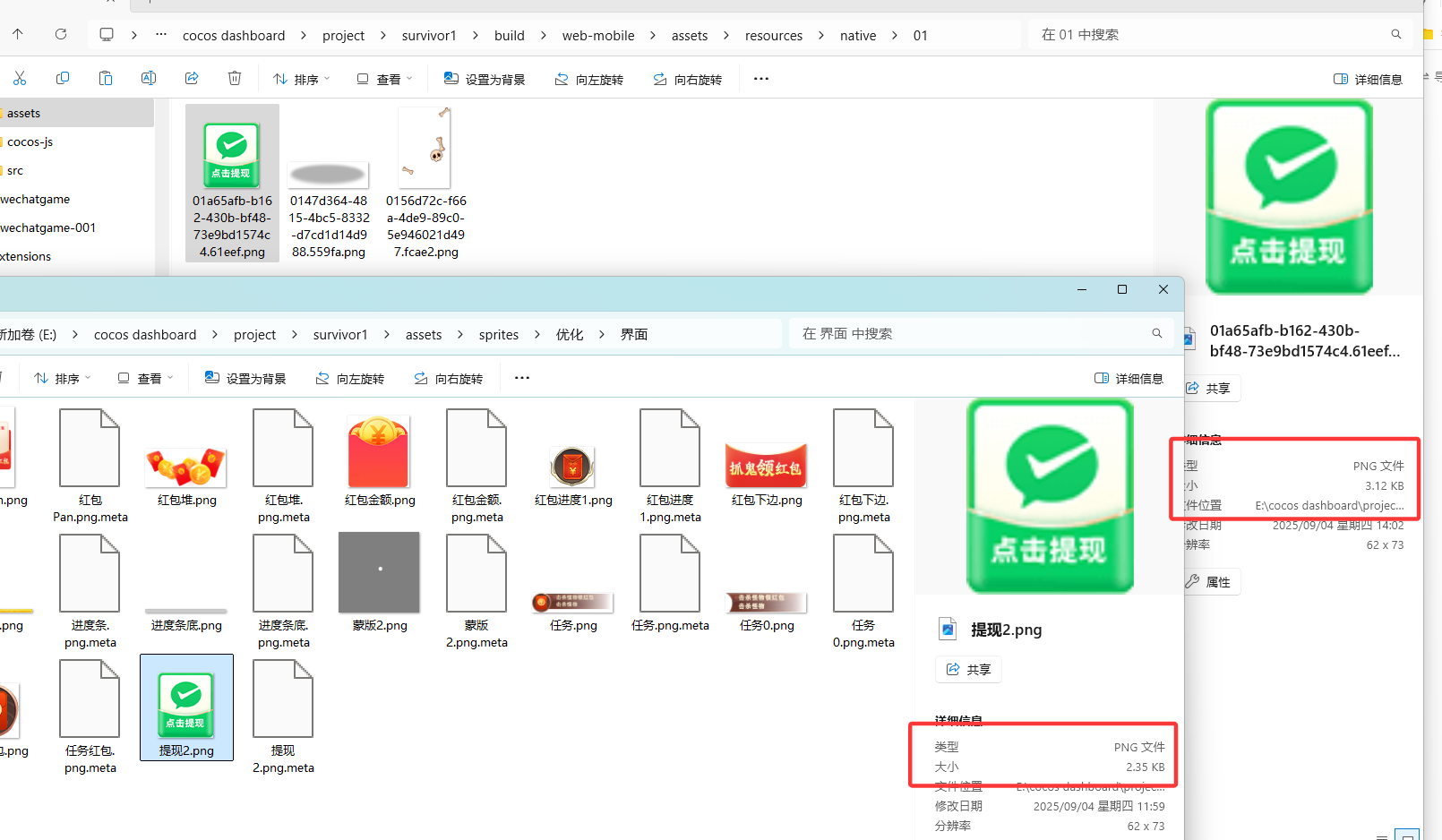Maximize the 界面 explorer window
1442x840 pixels.
(x=1122, y=289)
